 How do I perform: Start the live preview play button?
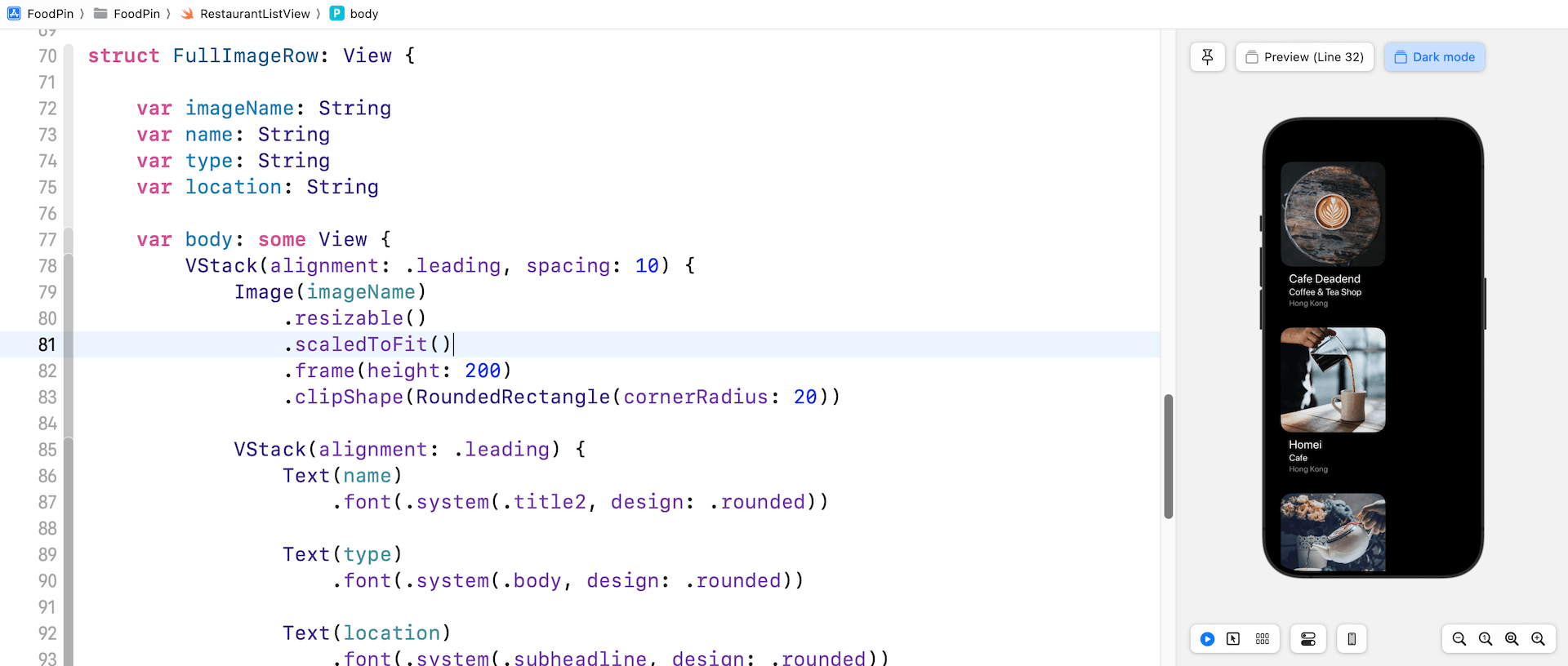click(x=1207, y=639)
